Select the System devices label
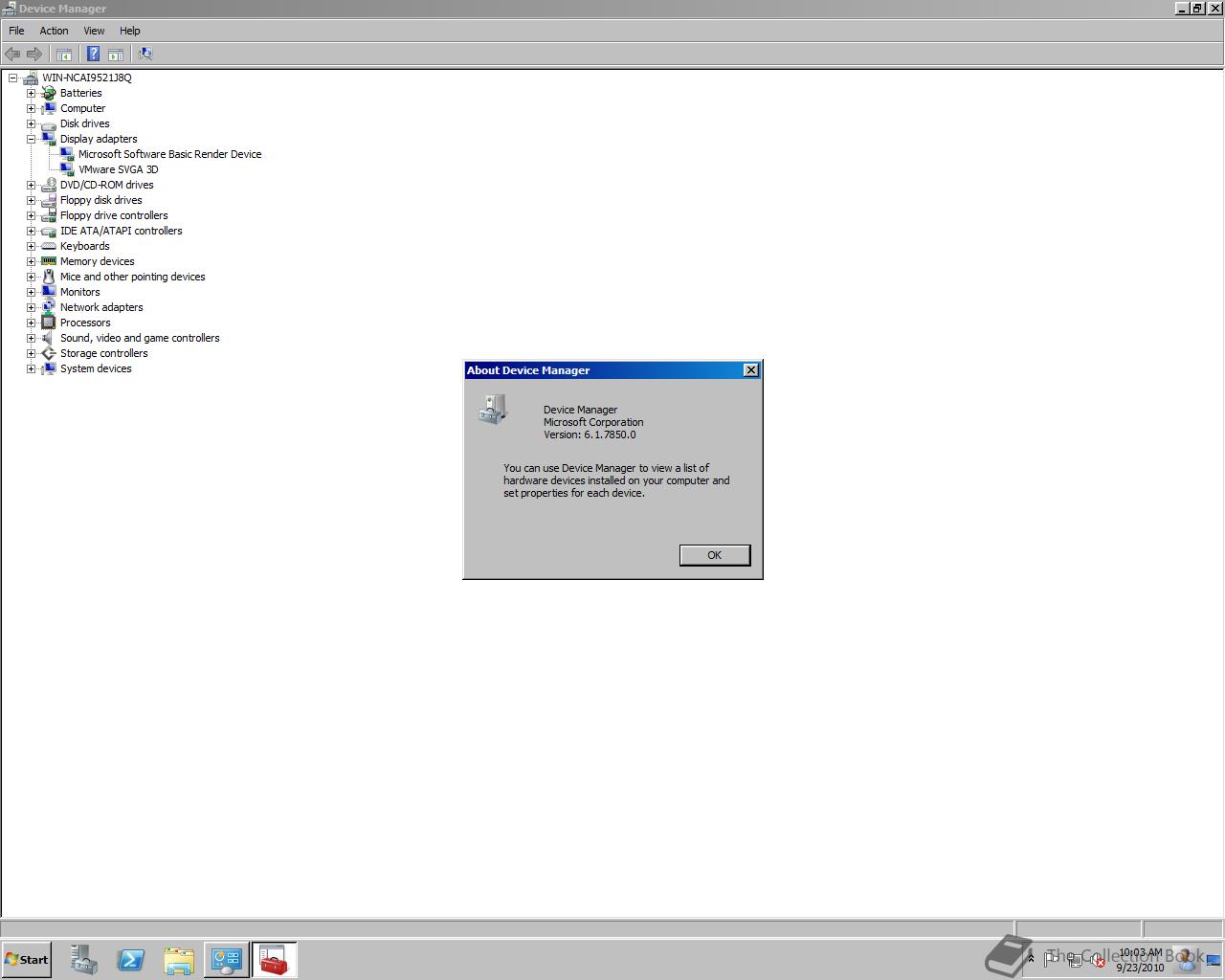 (96, 368)
